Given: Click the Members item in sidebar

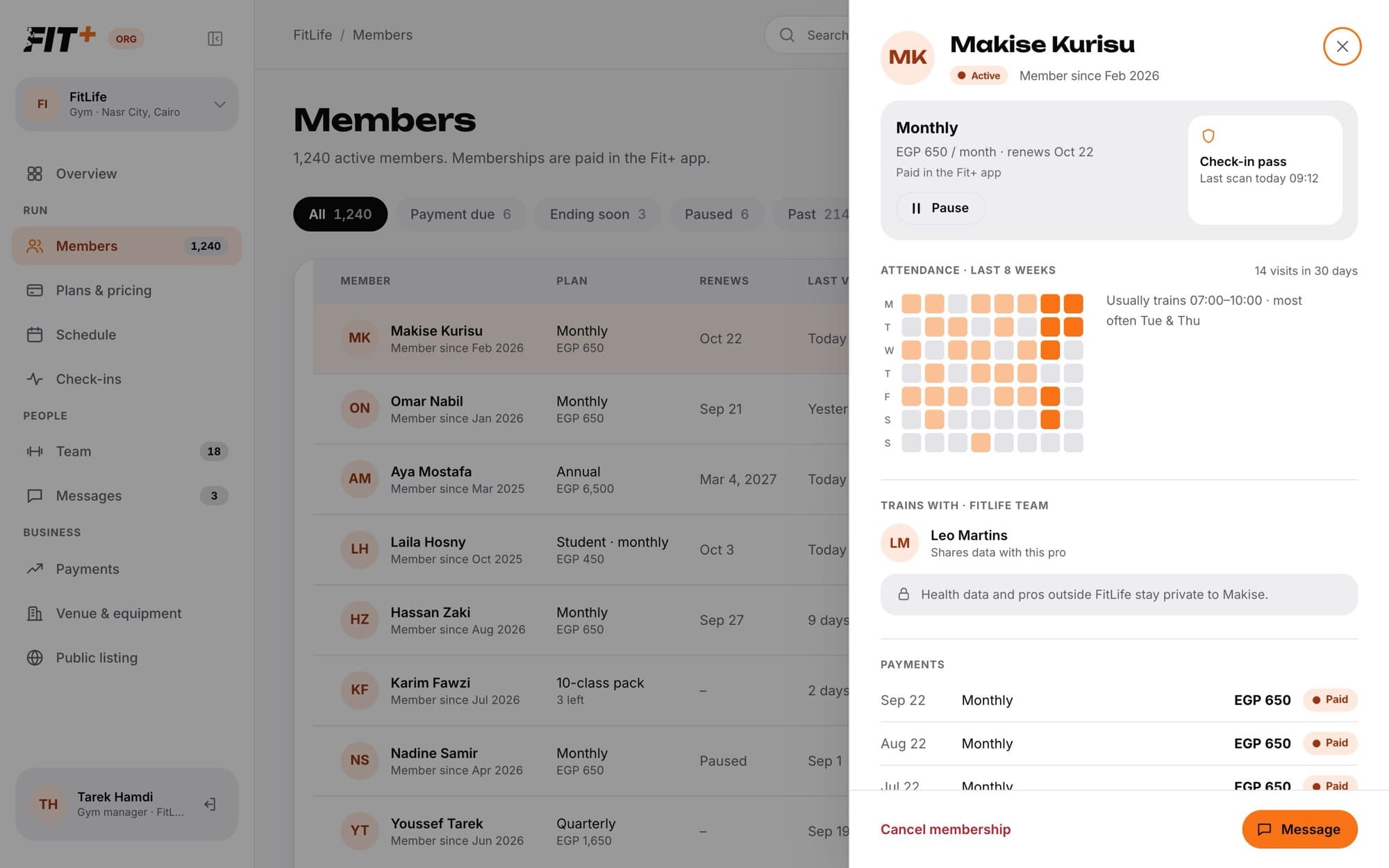Looking at the screenshot, I should coord(126,246).
